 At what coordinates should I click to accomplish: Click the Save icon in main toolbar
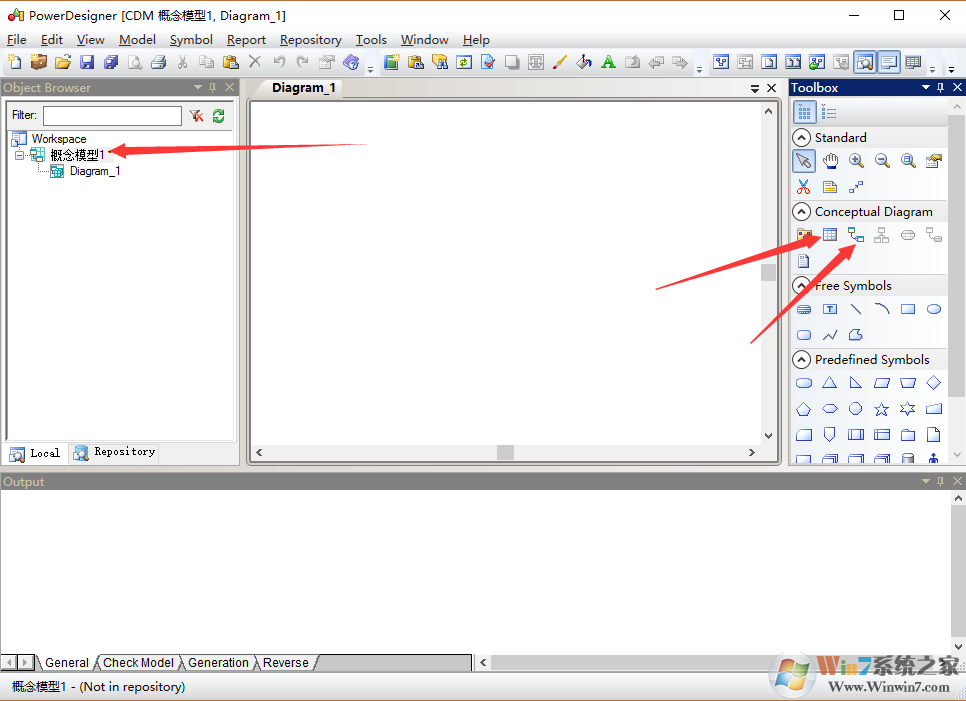click(x=87, y=62)
